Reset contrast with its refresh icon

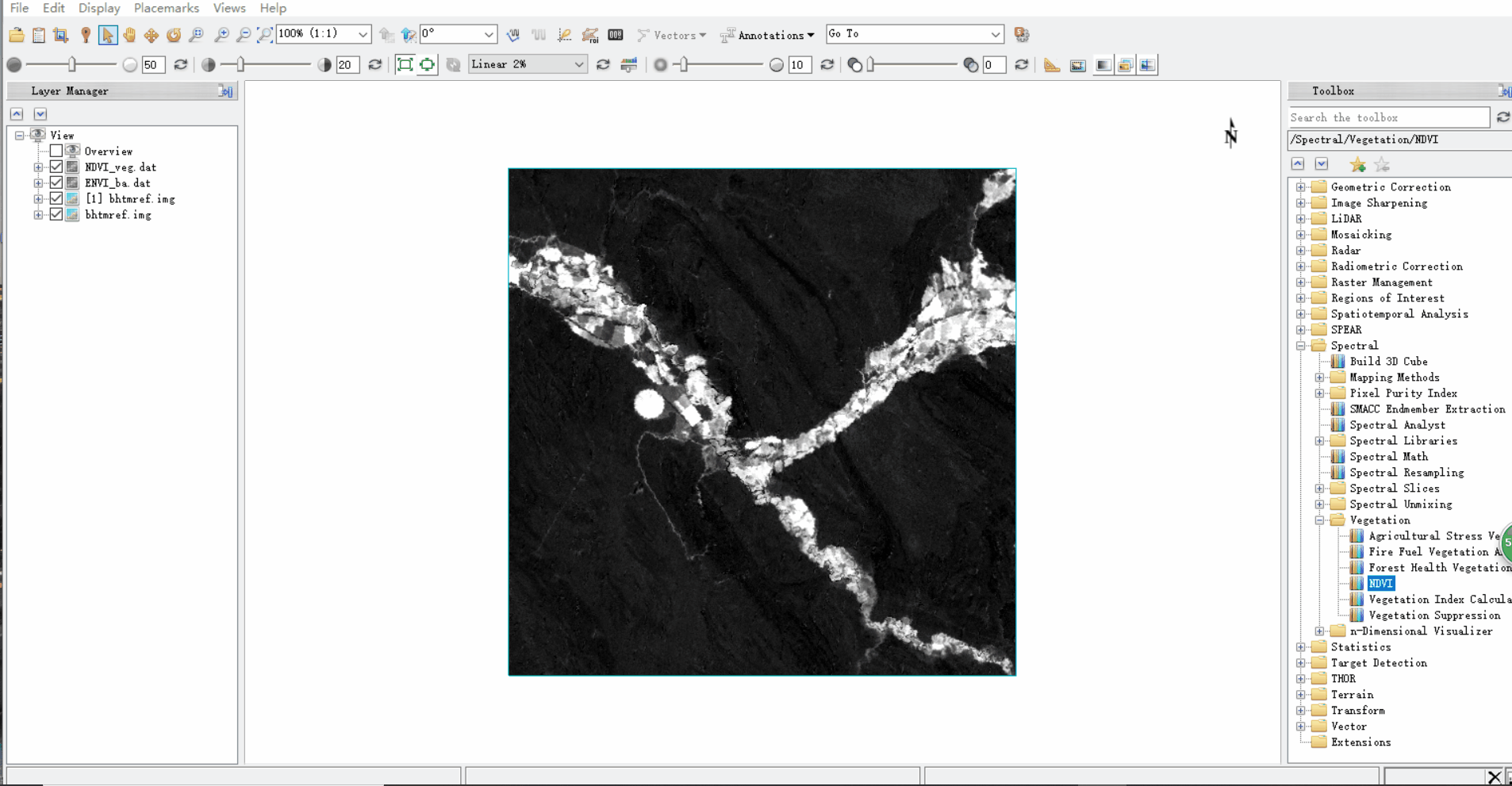[x=375, y=64]
